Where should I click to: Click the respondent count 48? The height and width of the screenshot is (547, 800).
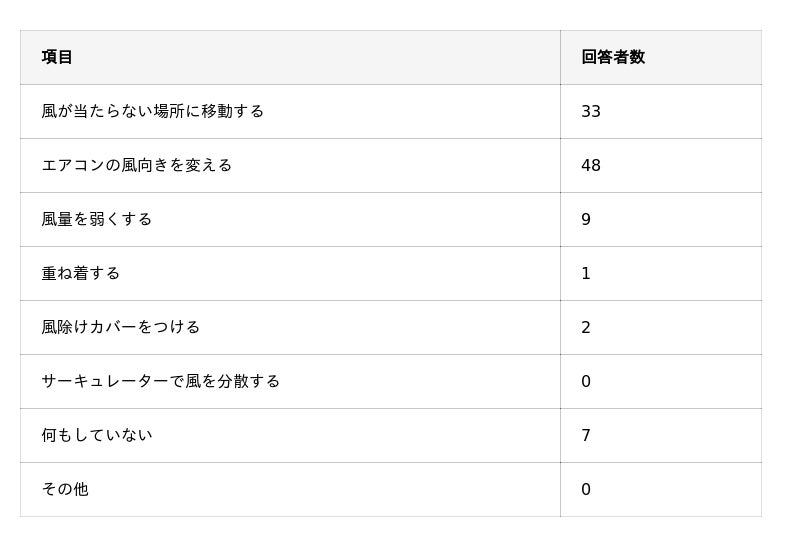pyautogui.click(x=590, y=165)
